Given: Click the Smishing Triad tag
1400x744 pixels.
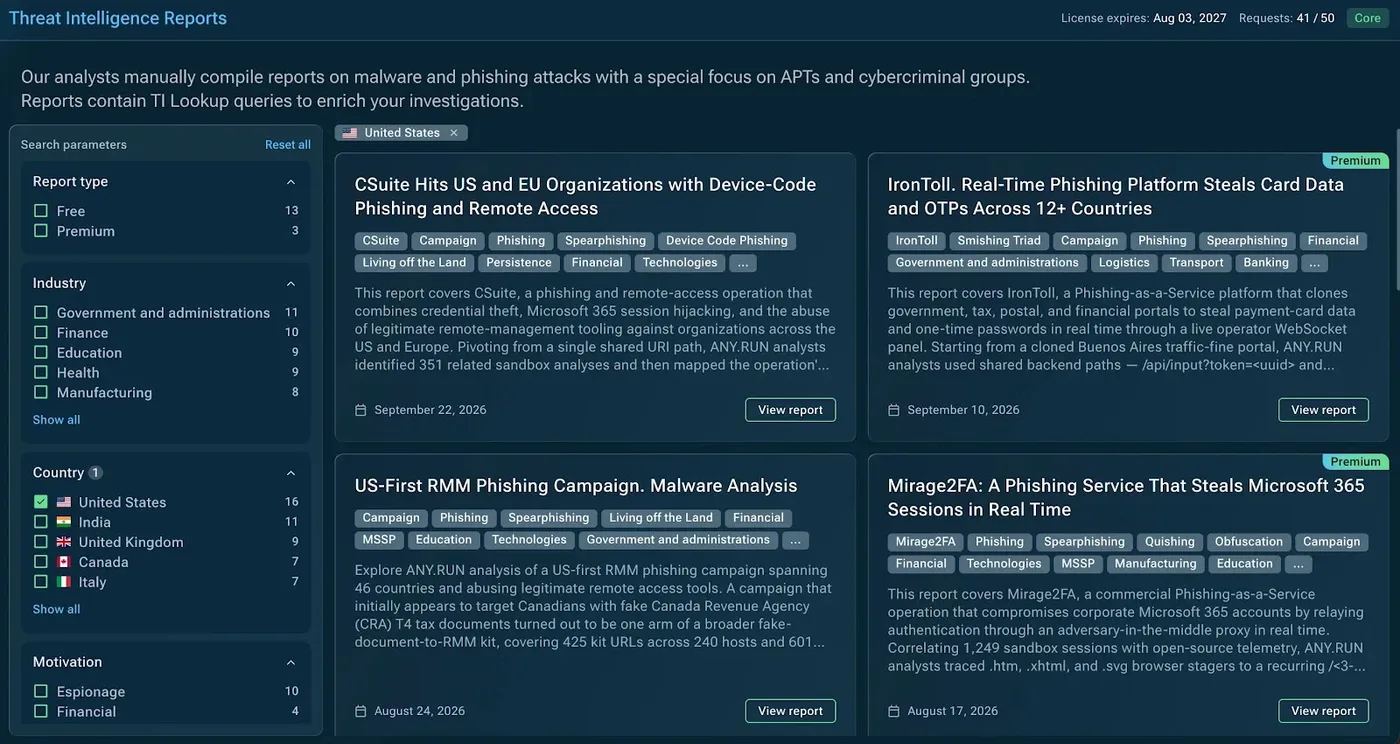Looking at the screenshot, I should pyautogui.click(x=999, y=241).
